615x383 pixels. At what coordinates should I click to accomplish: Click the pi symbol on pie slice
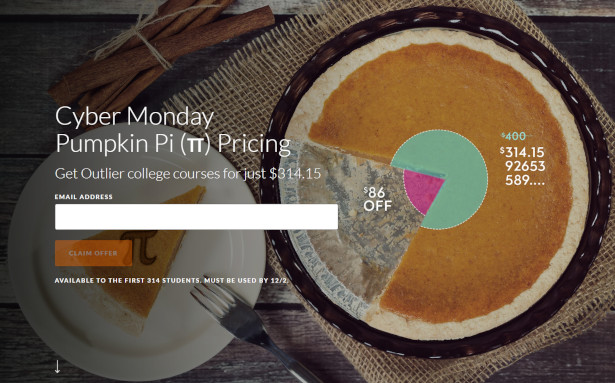point(140,246)
